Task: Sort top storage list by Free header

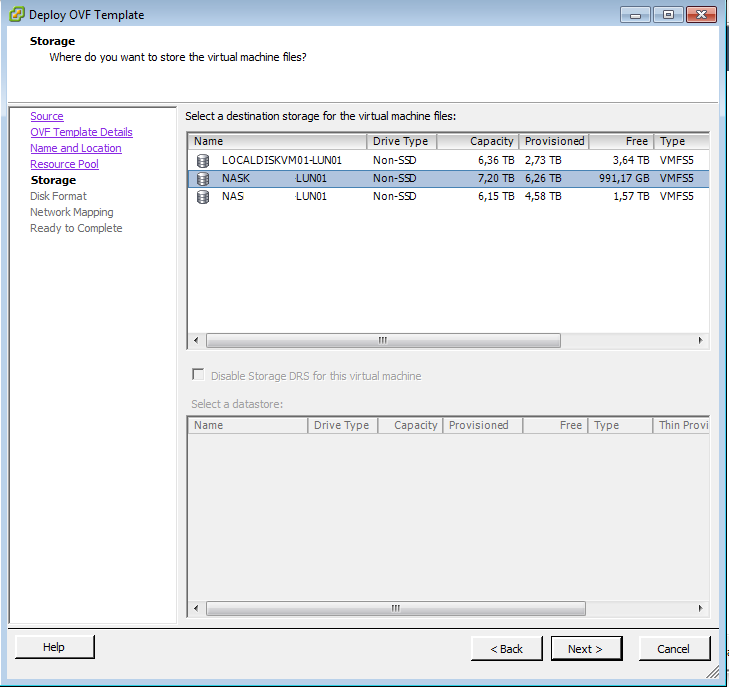Action: [x=622, y=141]
